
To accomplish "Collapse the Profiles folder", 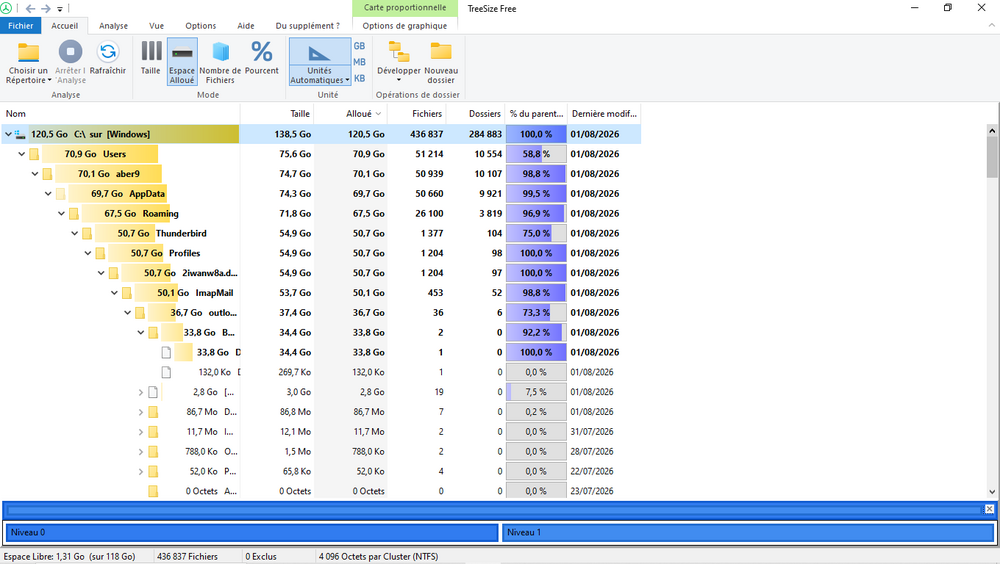I will (88, 253).
